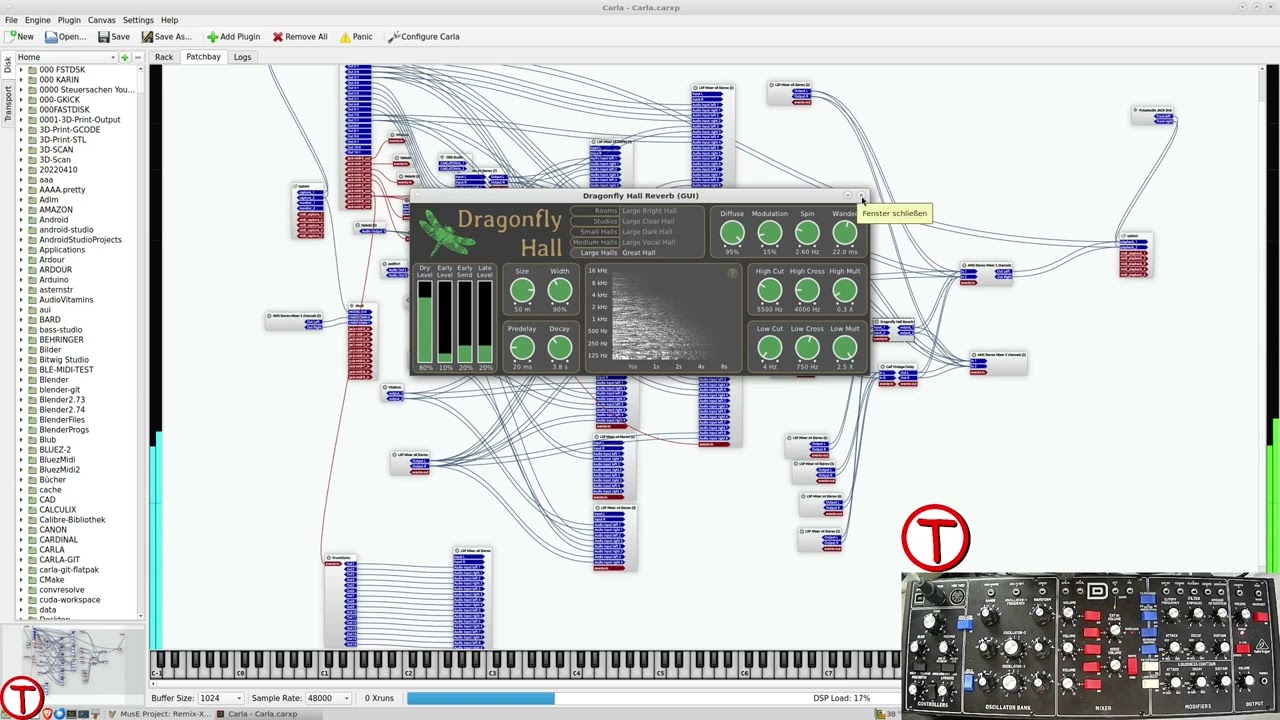
Task: Open the Buffer Size dropdown
Action: (x=221, y=698)
